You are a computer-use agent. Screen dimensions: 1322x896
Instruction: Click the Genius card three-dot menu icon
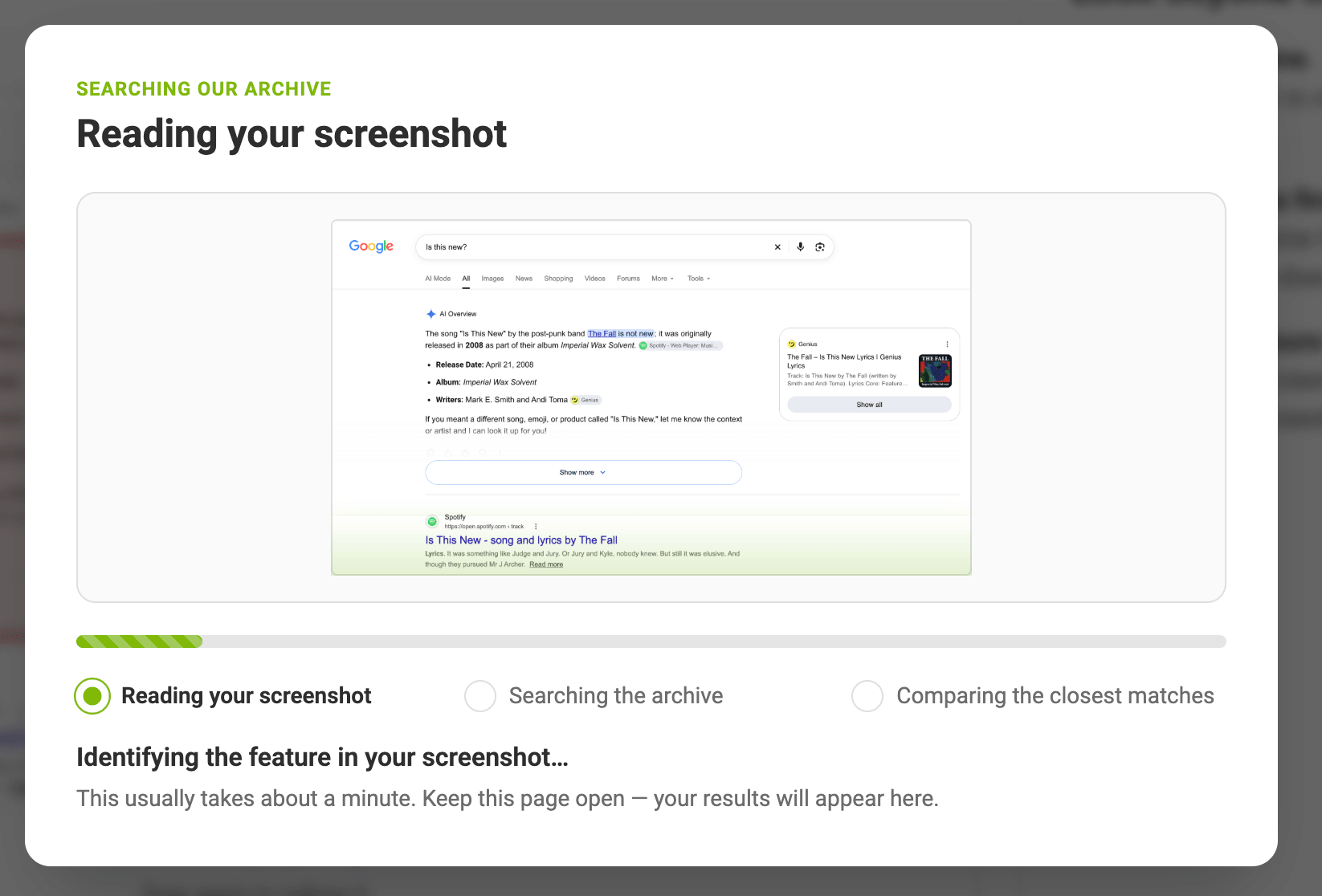point(947,344)
